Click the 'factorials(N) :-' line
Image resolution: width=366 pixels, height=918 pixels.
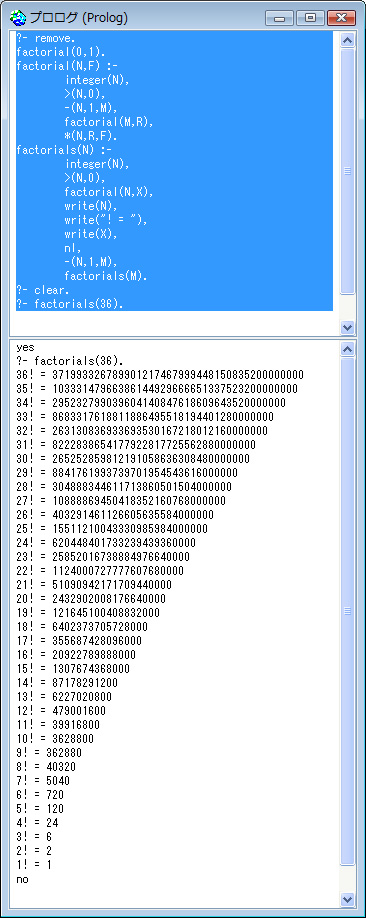coord(65,150)
